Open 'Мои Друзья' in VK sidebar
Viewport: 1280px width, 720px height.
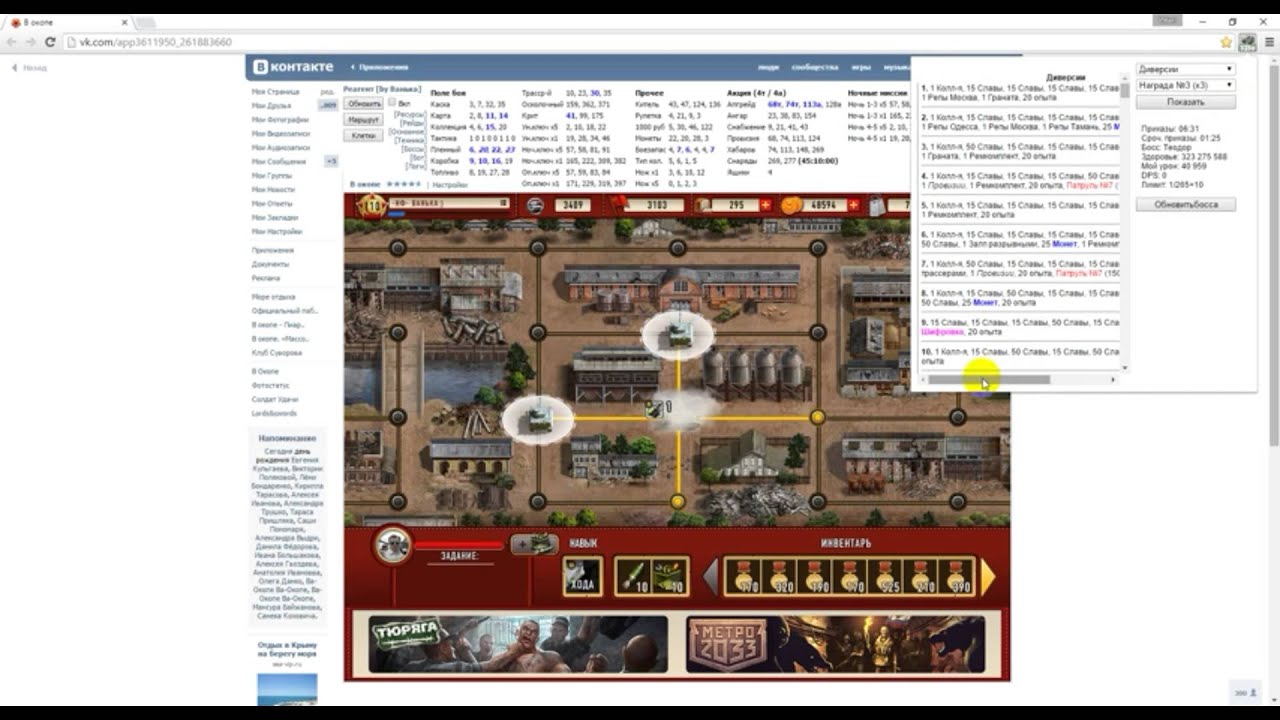point(272,105)
